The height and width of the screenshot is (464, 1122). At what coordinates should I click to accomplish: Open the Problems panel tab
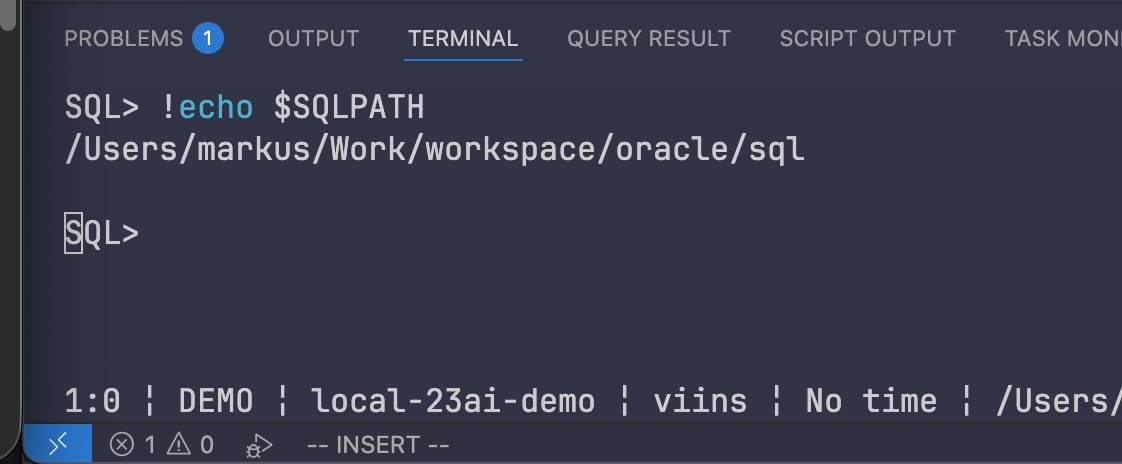123,39
